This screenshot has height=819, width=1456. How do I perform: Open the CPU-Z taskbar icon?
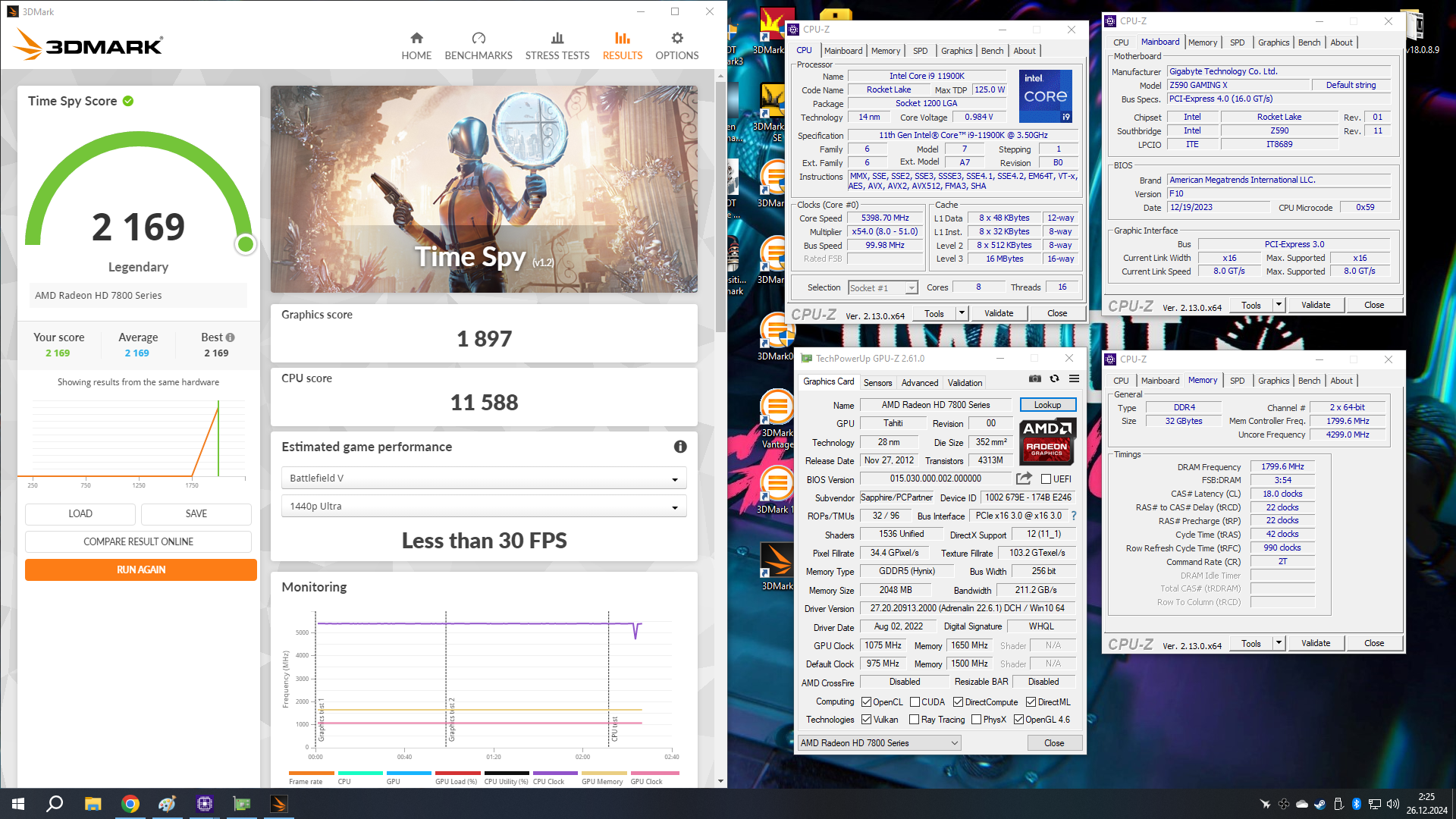[x=204, y=804]
